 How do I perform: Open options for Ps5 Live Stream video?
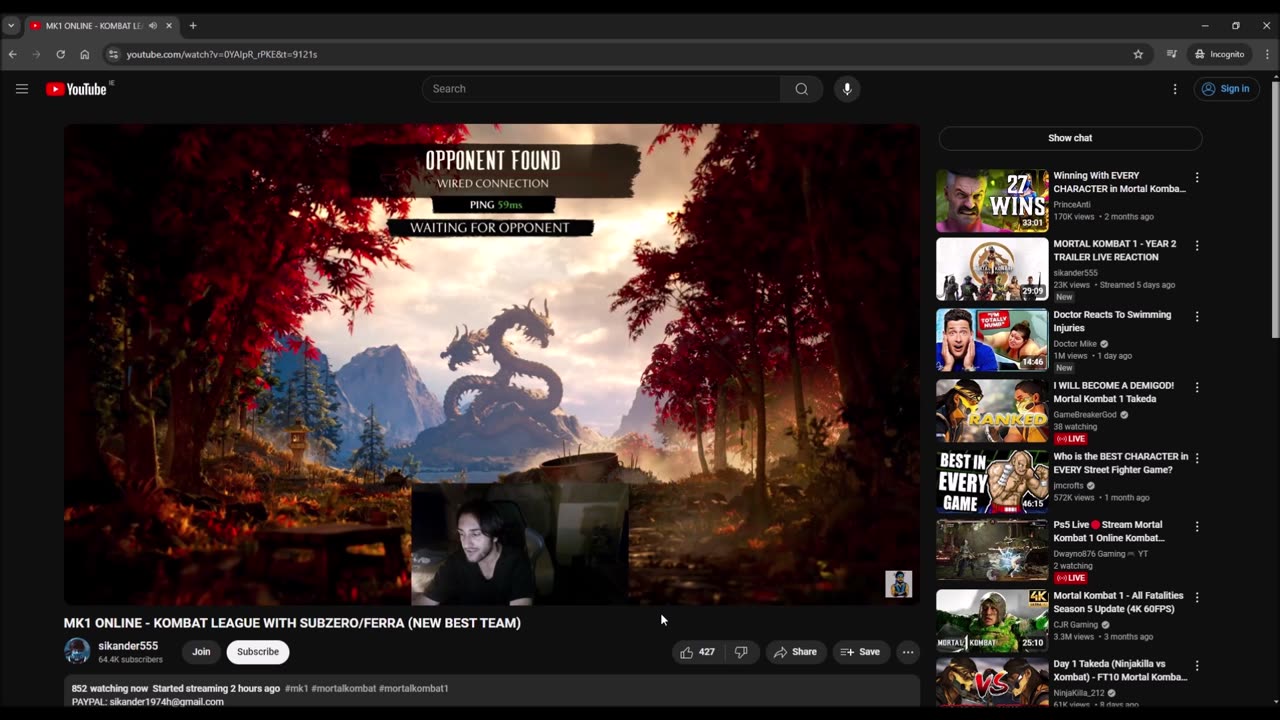(1197, 527)
